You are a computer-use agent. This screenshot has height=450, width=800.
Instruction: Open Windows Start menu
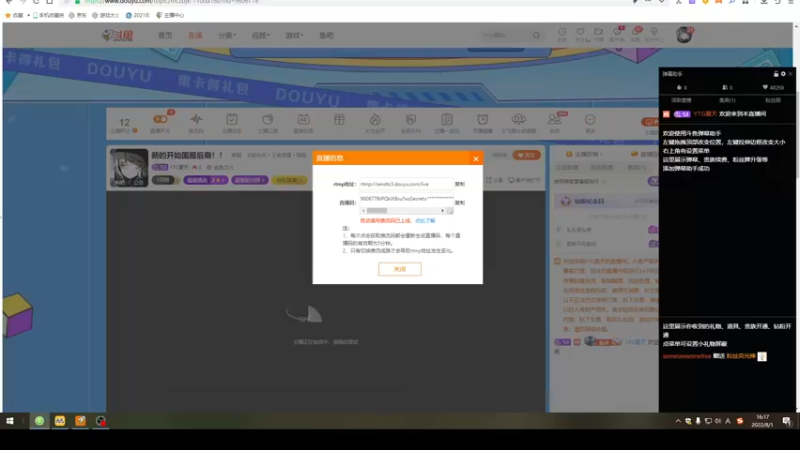pos(10,421)
